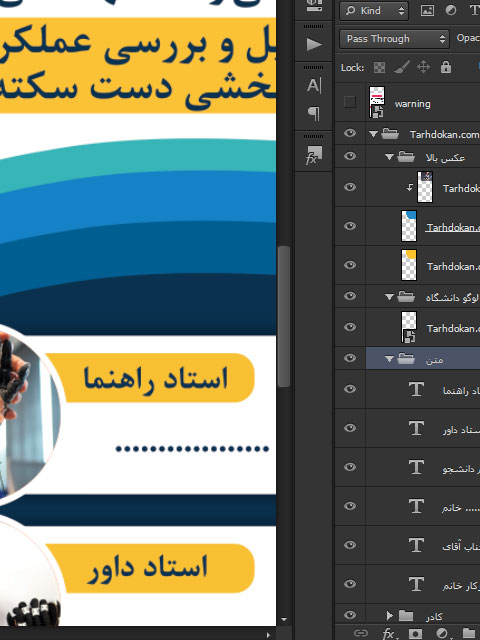Select the Tarhdokan.com group name
480x640 pixels.
[x=444, y=134]
